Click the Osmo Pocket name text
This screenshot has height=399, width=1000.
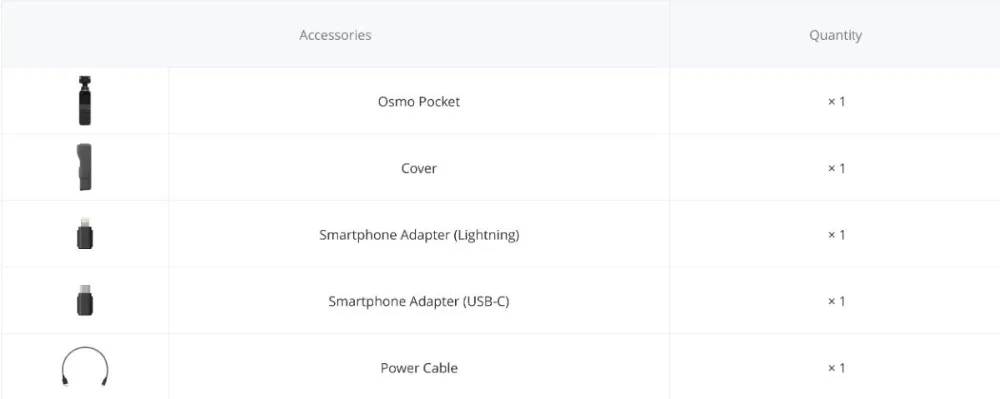[x=419, y=101]
